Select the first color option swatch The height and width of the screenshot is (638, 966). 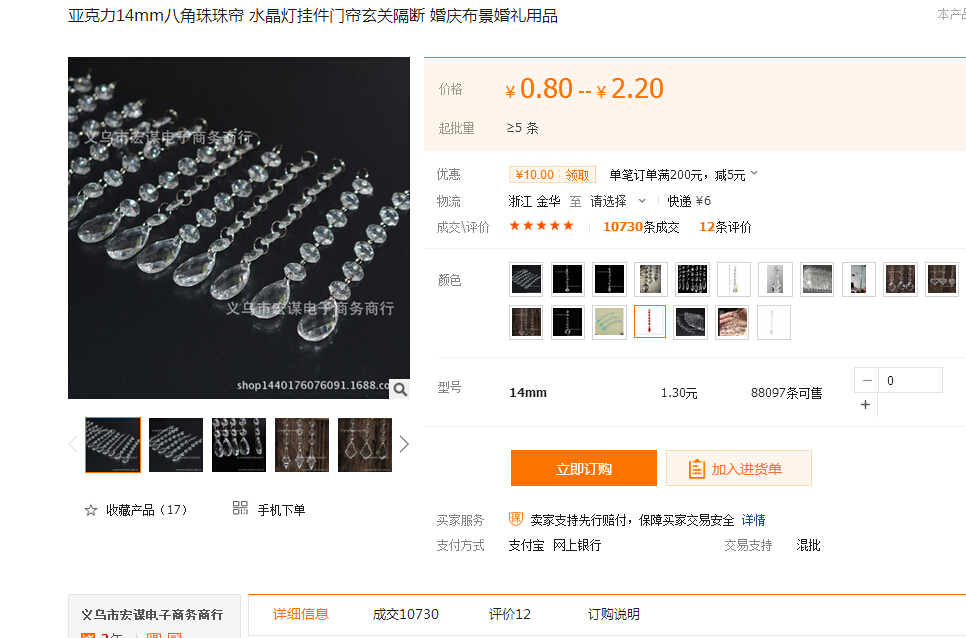(526, 280)
